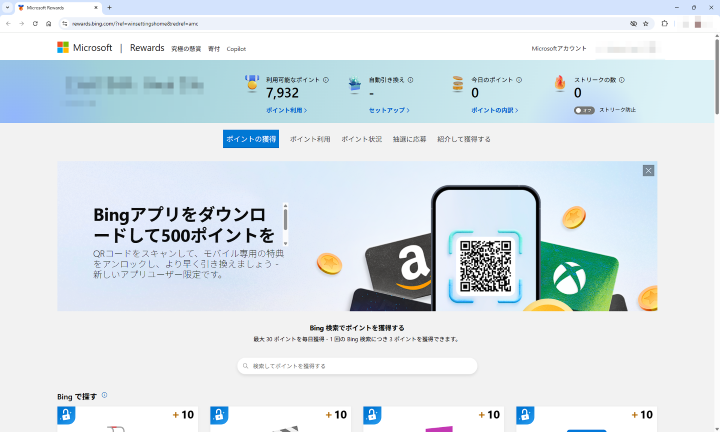Click the Rewards header link

(x=147, y=48)
